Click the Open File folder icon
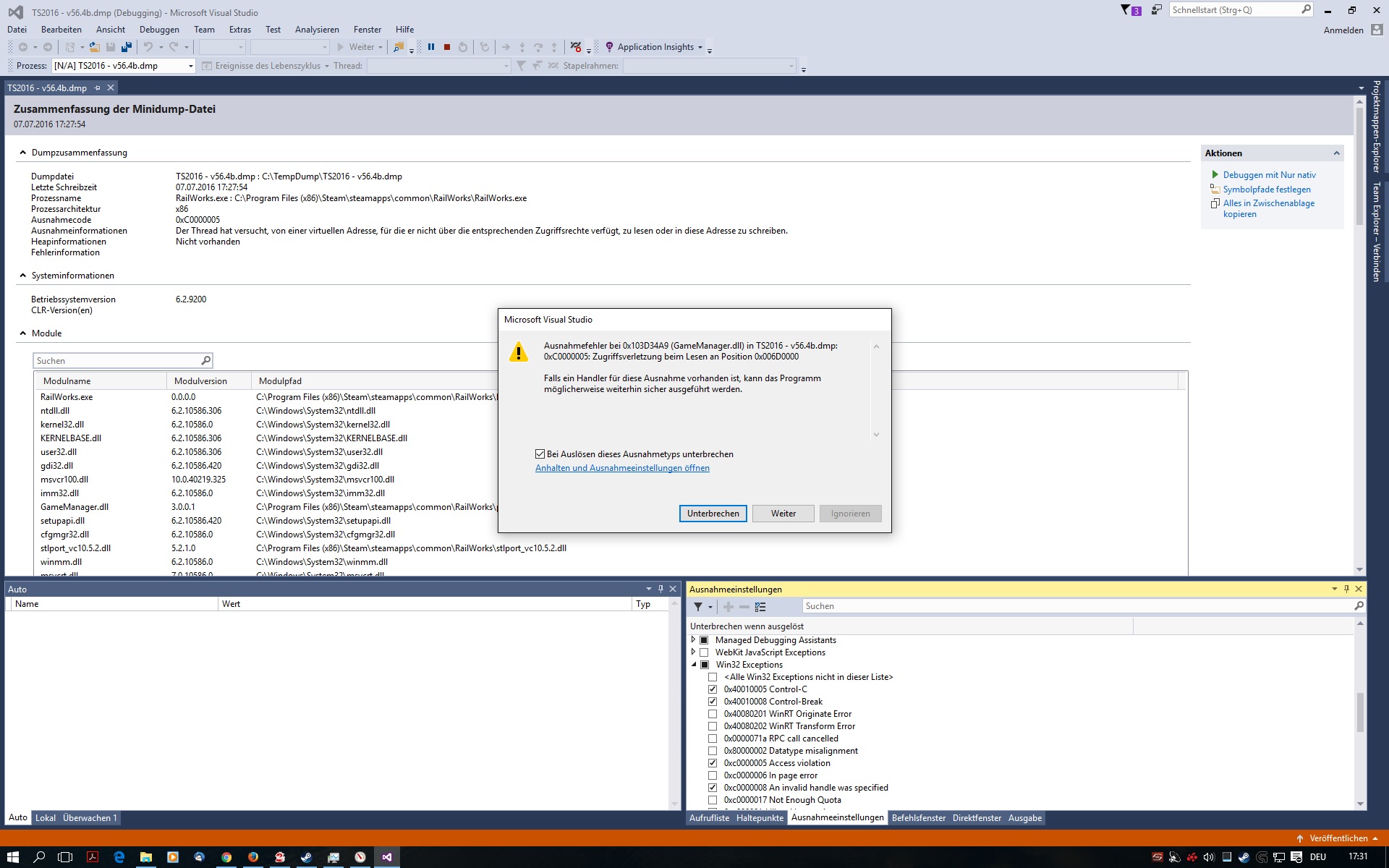This screenshot has width=1389, height=868. [x=94, y=47]
